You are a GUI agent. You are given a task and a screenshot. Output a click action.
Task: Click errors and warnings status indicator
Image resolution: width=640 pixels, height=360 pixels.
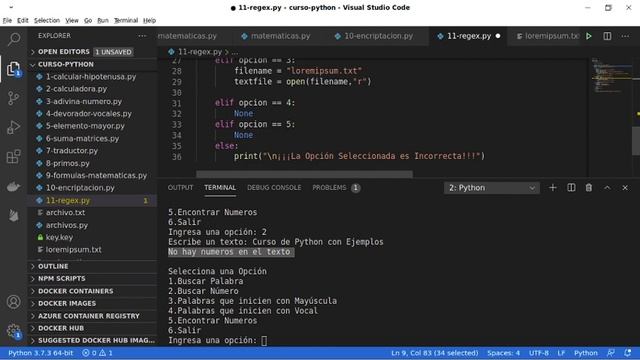coord(97,353)
